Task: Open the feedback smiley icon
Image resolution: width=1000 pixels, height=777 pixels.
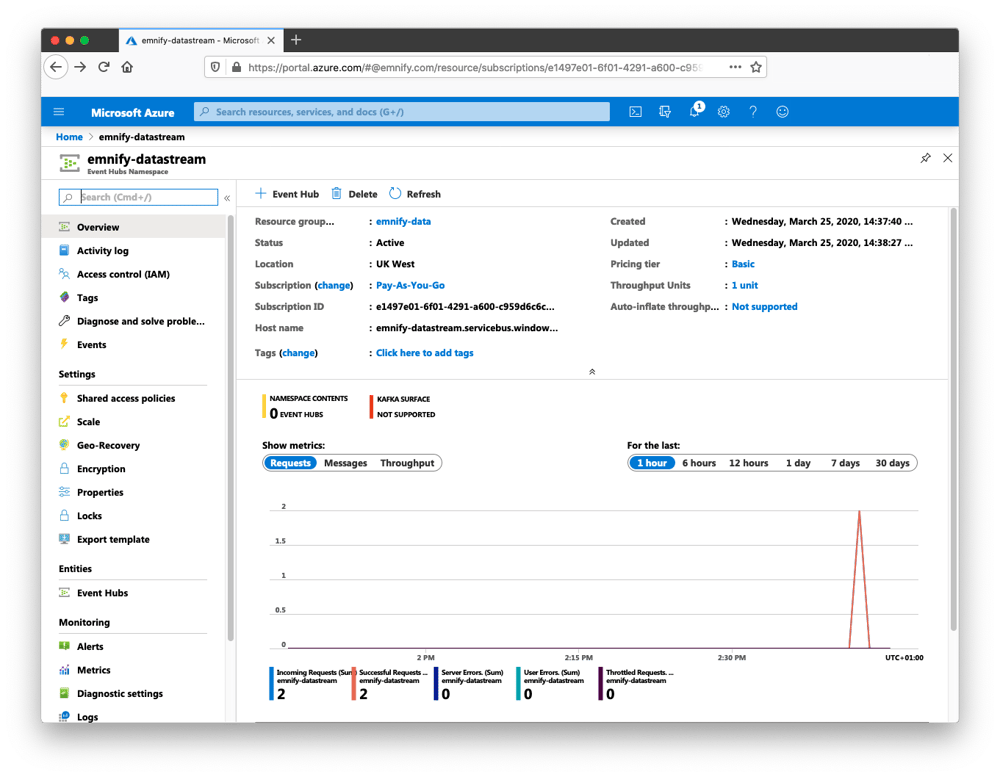Action: click(783, 112)
